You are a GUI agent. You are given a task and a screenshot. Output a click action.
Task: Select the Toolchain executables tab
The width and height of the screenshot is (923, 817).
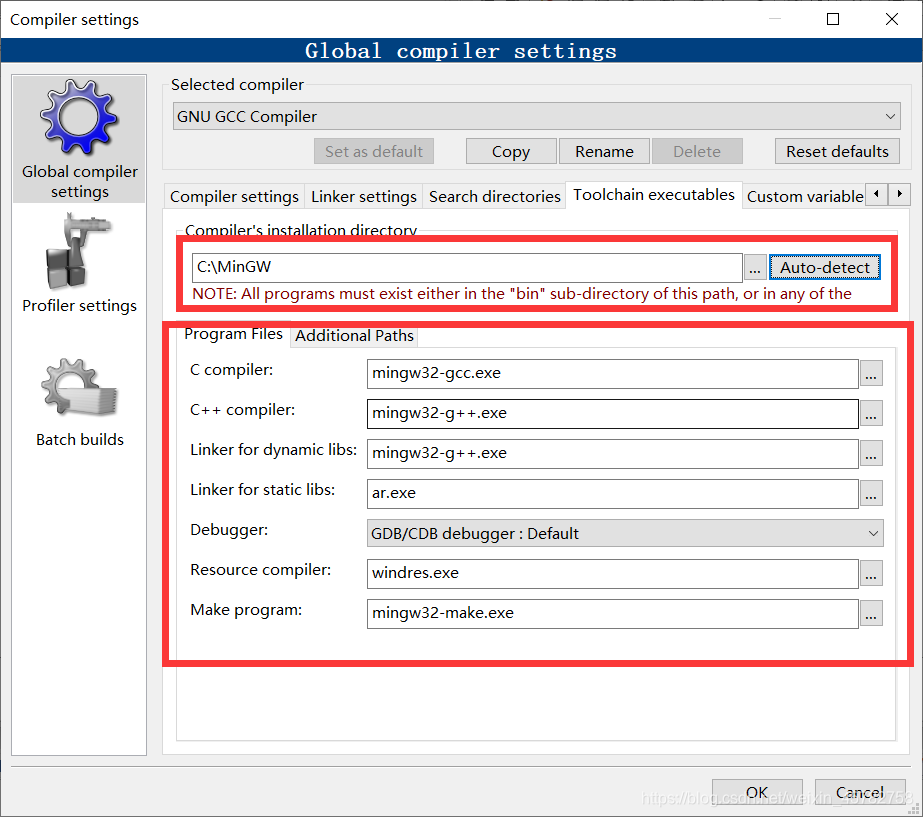point(653,195)
